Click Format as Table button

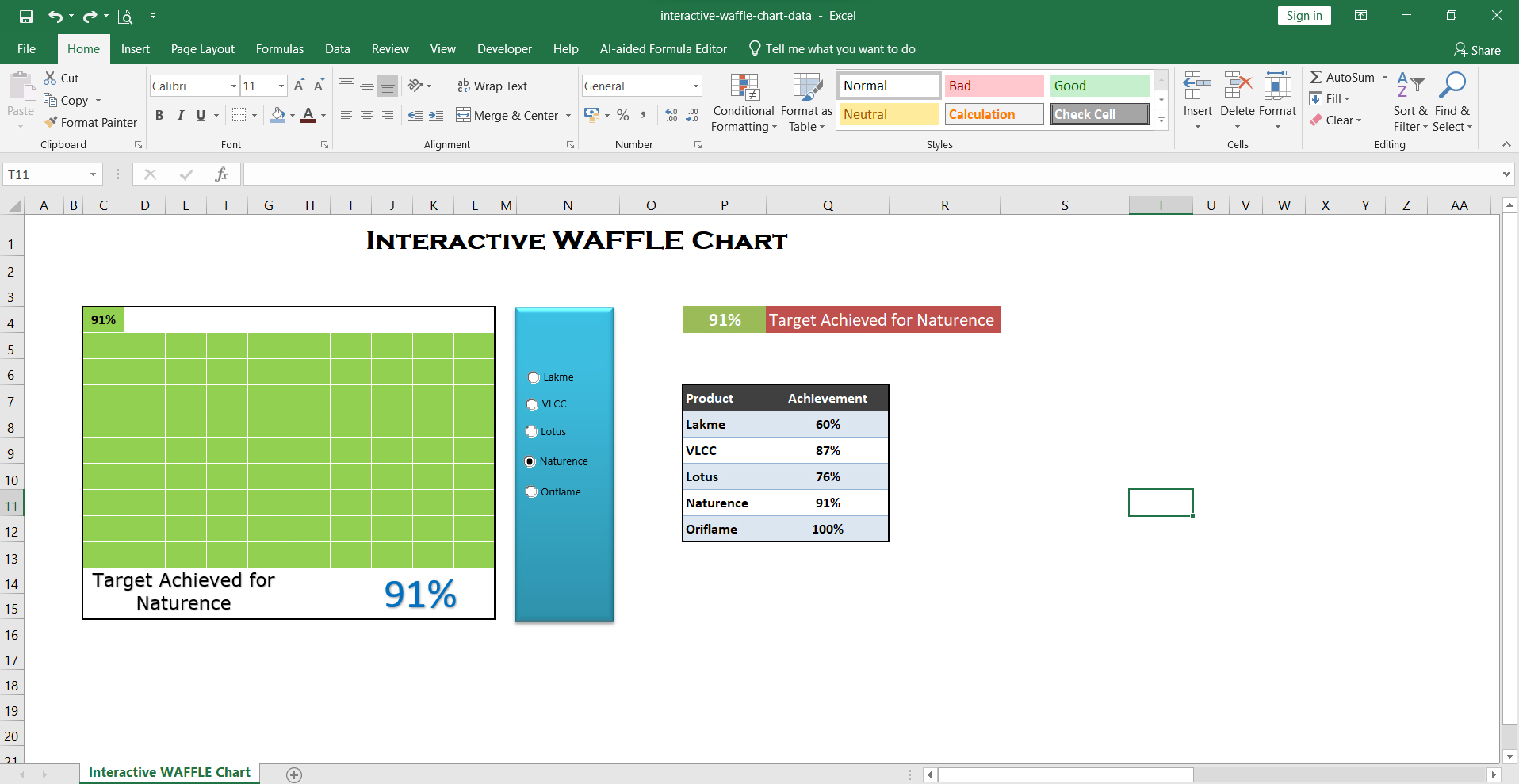click(x=806, y=103)
